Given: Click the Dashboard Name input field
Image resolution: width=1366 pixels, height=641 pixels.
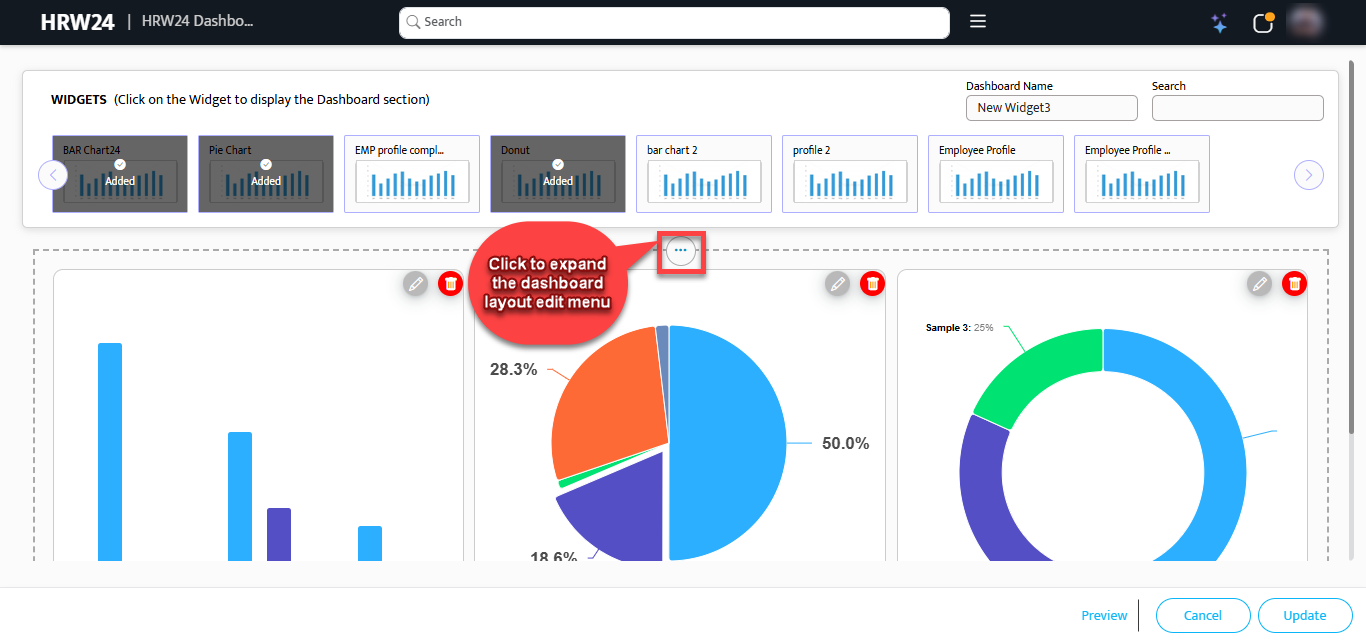Looking at the screenshot, I should (x=1051, y=108).
